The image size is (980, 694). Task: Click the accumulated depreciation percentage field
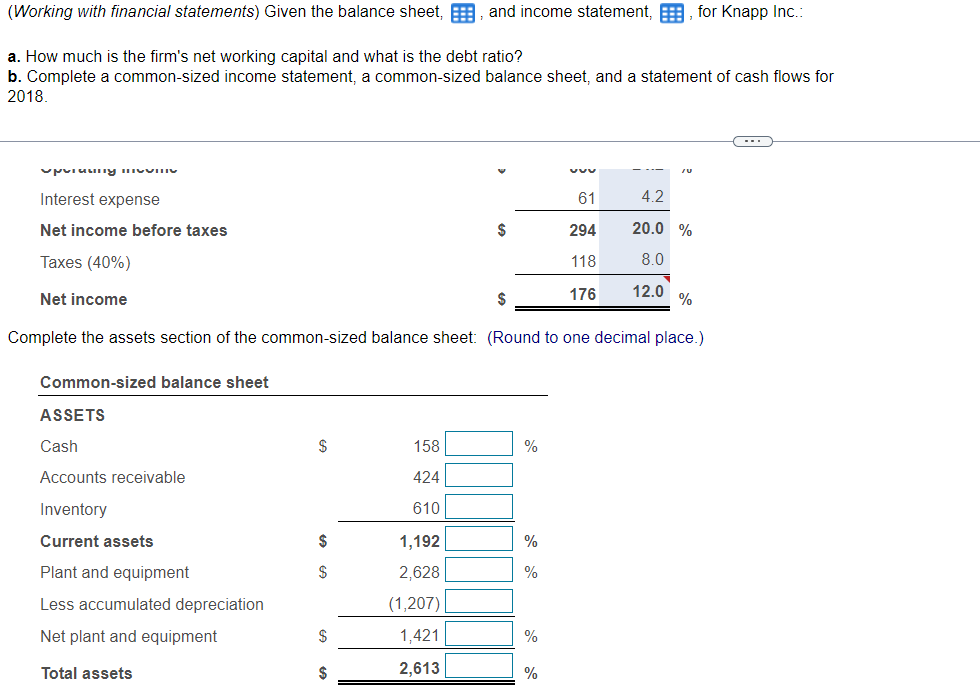click(479, 601)
